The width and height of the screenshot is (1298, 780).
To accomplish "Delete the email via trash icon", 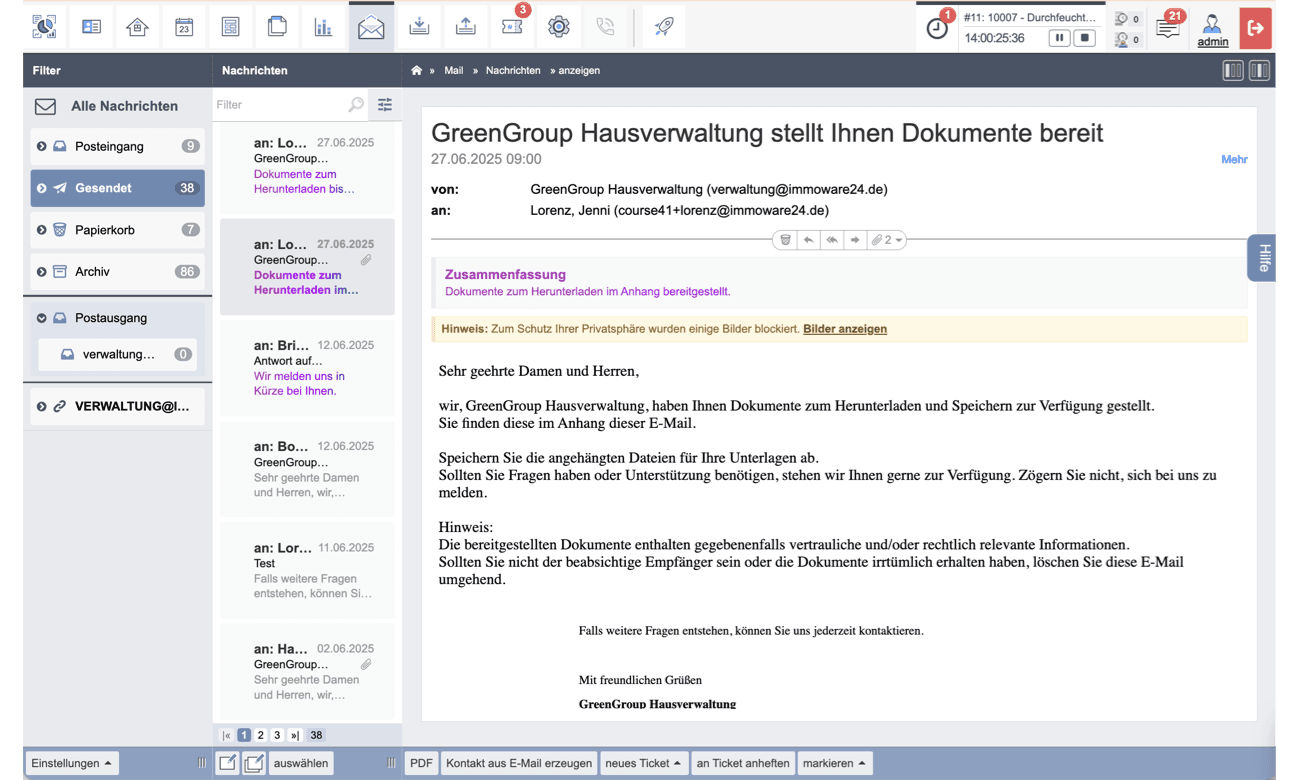I will 785,240.
